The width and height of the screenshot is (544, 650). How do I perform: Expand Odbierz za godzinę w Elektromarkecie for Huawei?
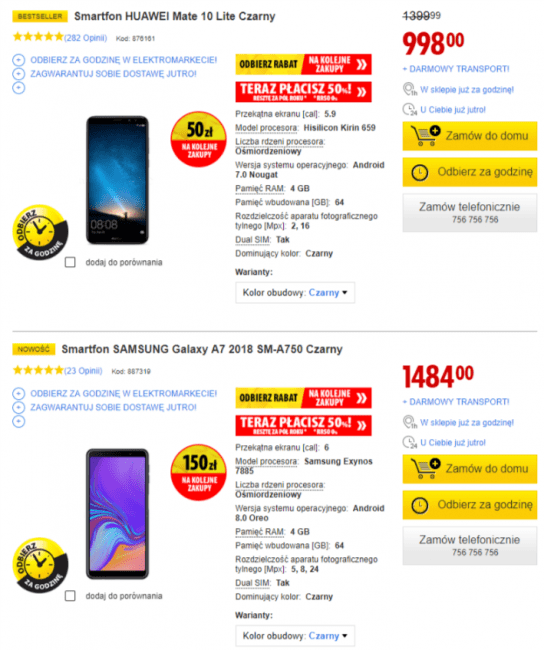point(18,60)
